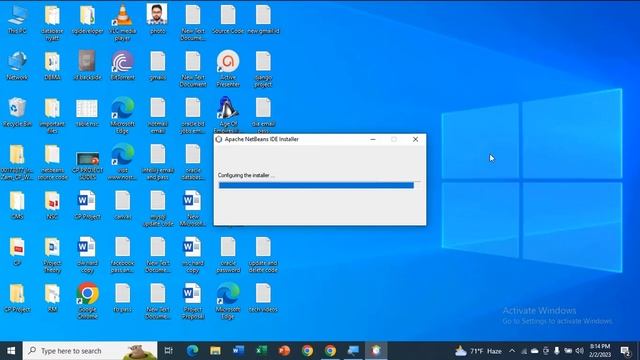640x360 pixels.
Task: Open the taskbar clock showing 8:14 PM
Action: (600, 351)
